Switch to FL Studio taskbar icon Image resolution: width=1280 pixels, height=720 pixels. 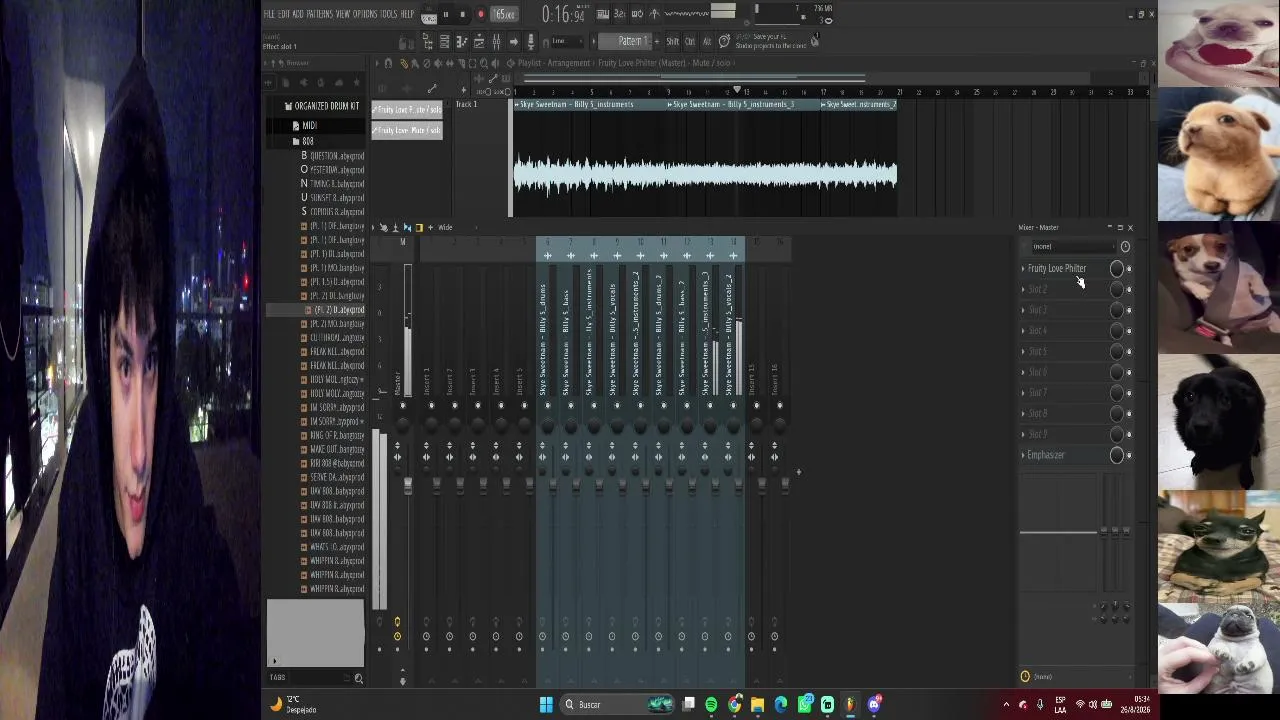[x=851, y=705]
